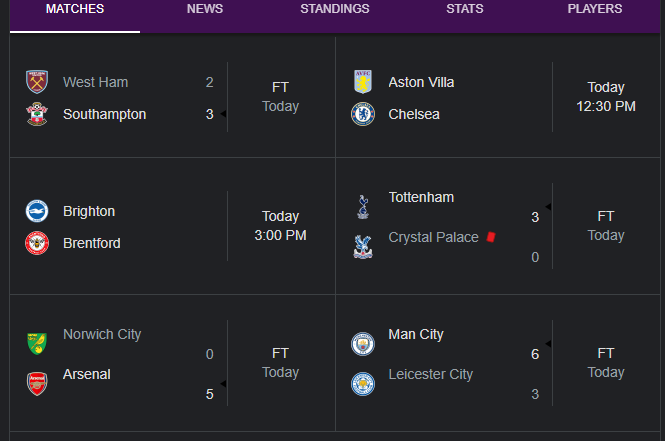Click the Brentford club crest

point(37,243)
